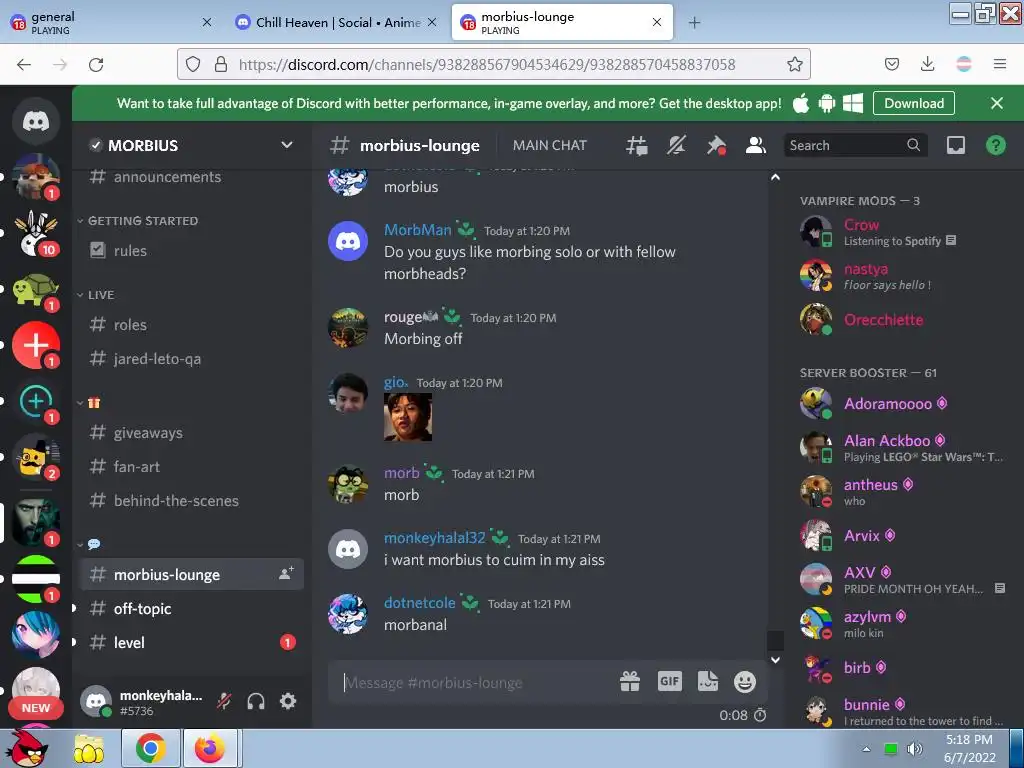Click create invite icon on morbius-lounge
Screen dimensions: 1024x768
286,574
